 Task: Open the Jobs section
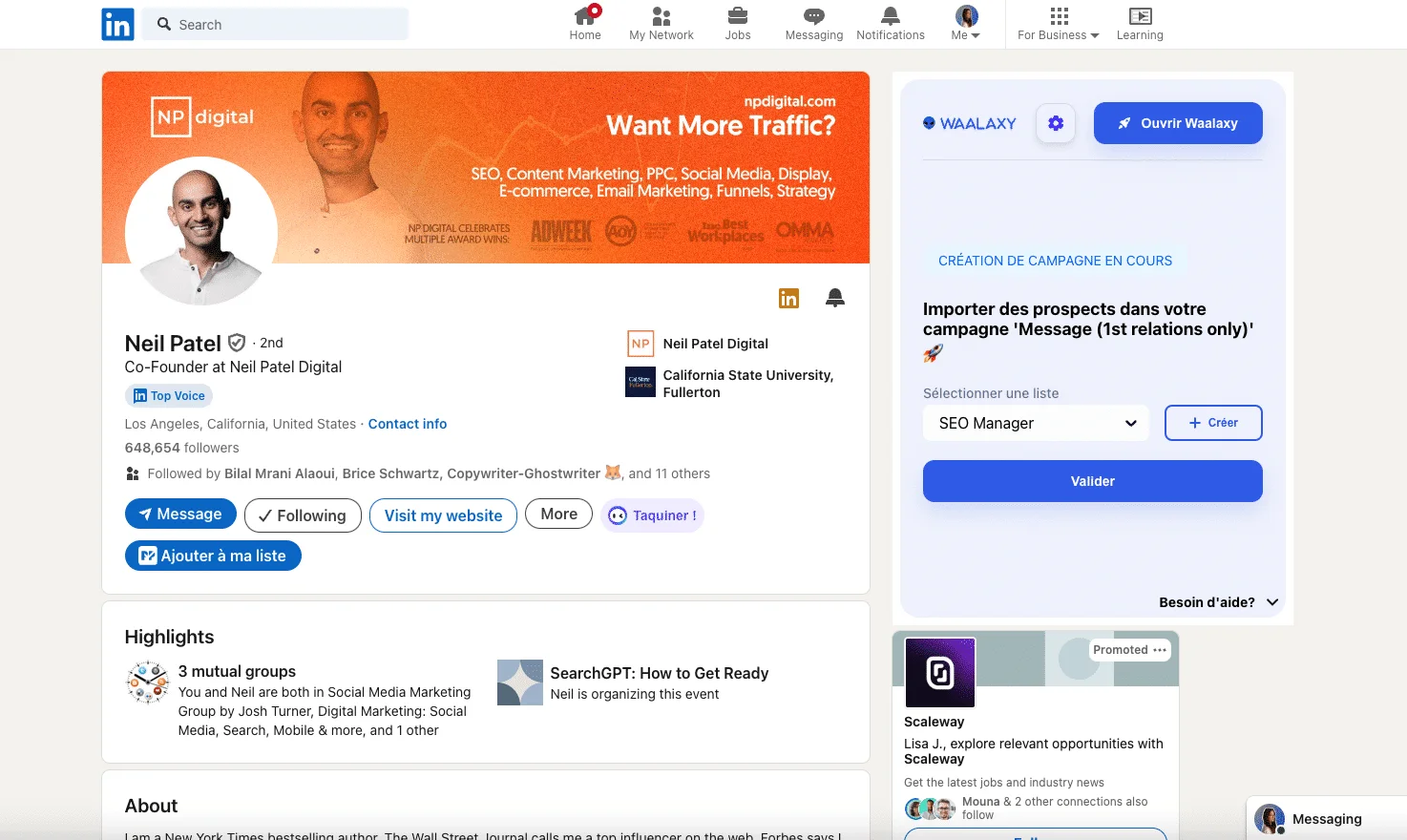point(738,24)
